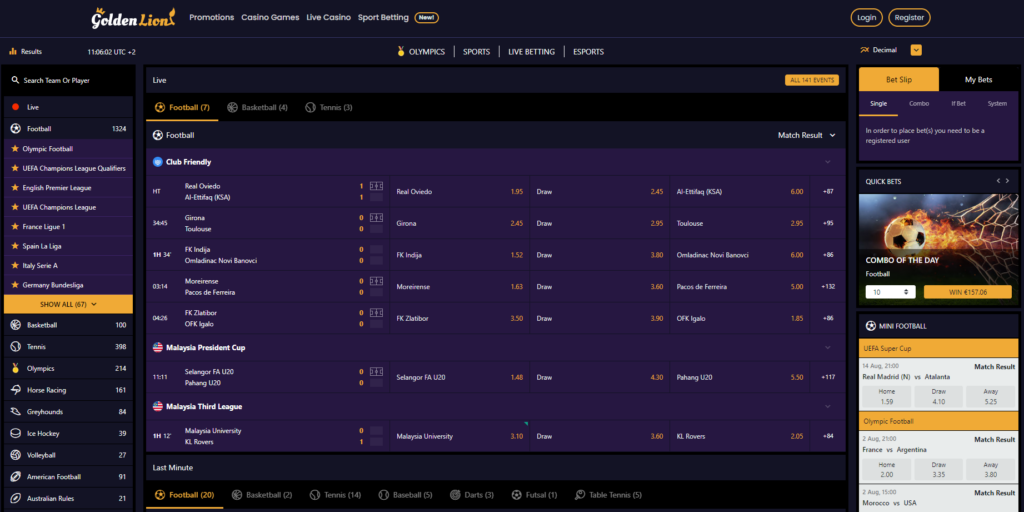Switch to Live Tennis (3) tab
The height and width of the screenshot is (512, 1024).
(328, 107)
